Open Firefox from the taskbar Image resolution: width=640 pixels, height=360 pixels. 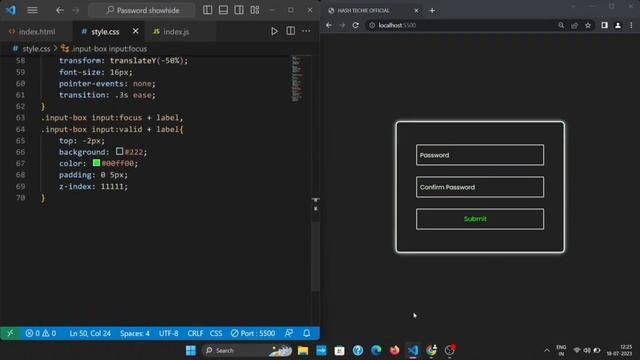tap(394, 350)
